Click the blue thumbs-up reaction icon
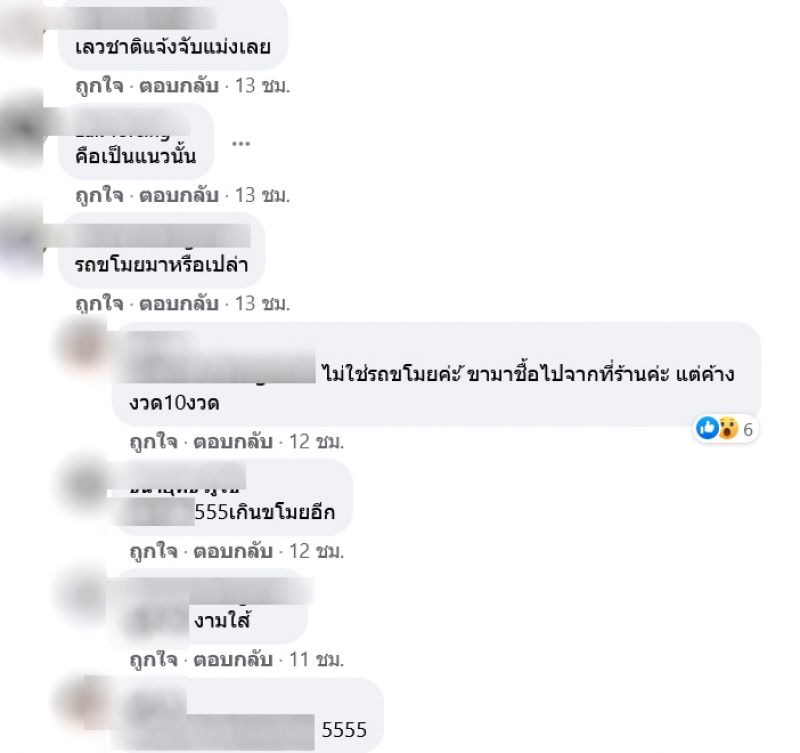This screenshot has width=800, height=753. tap(707, 428)
